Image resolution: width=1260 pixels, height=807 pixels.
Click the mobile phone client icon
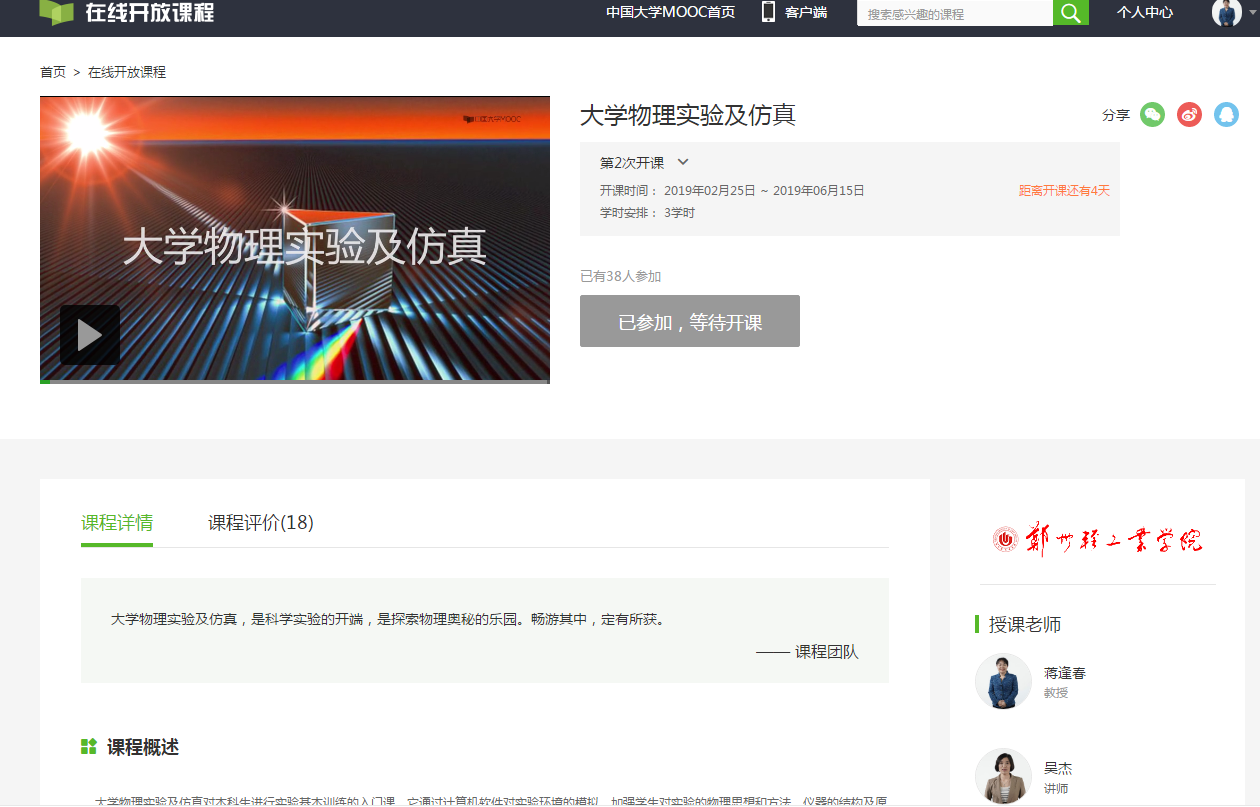pos(768,12)
